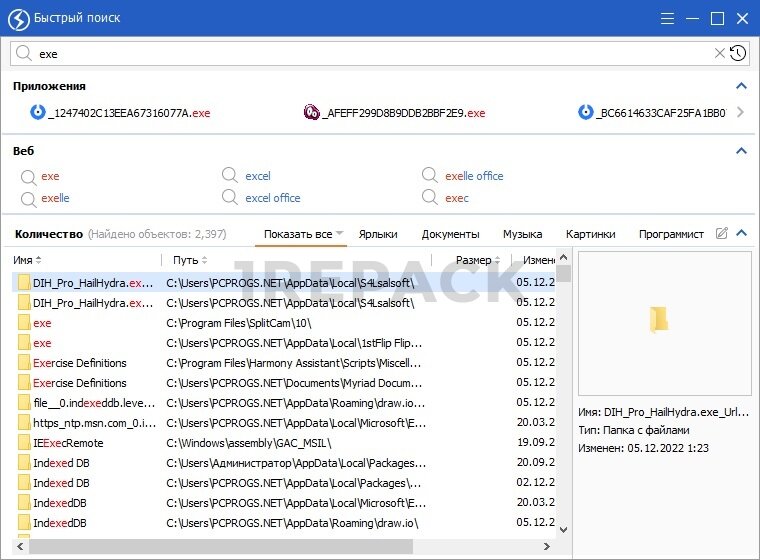Search the web for excel office
The height and width of the screenshot is (560, 760).
[x=272, y=198]
